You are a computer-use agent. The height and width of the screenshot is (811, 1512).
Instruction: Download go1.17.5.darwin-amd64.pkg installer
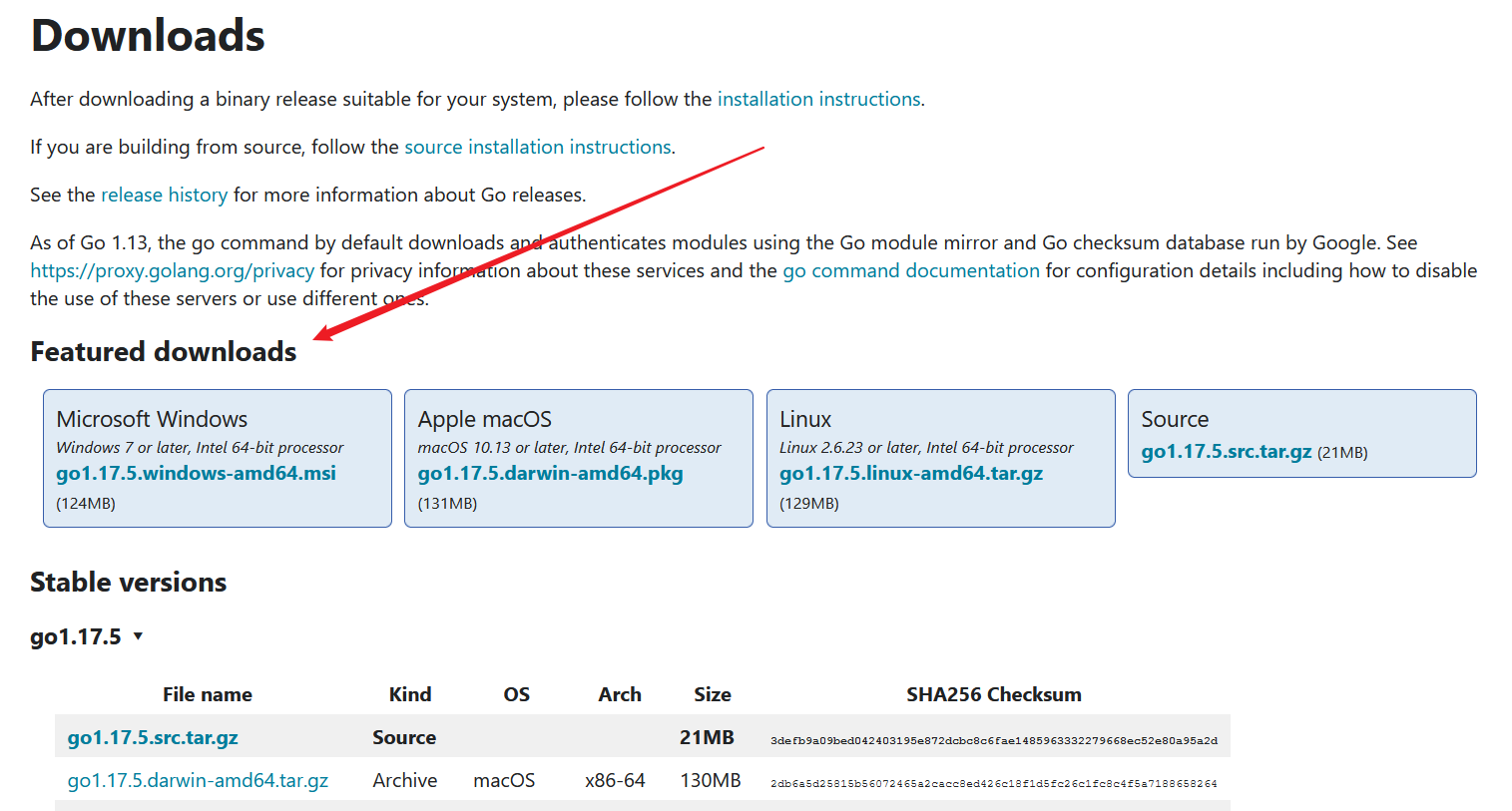[550, 473]
